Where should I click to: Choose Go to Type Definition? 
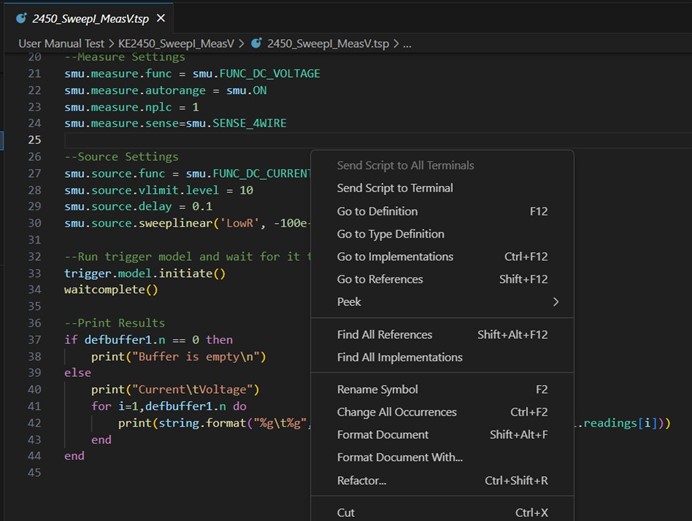[390, 234]
